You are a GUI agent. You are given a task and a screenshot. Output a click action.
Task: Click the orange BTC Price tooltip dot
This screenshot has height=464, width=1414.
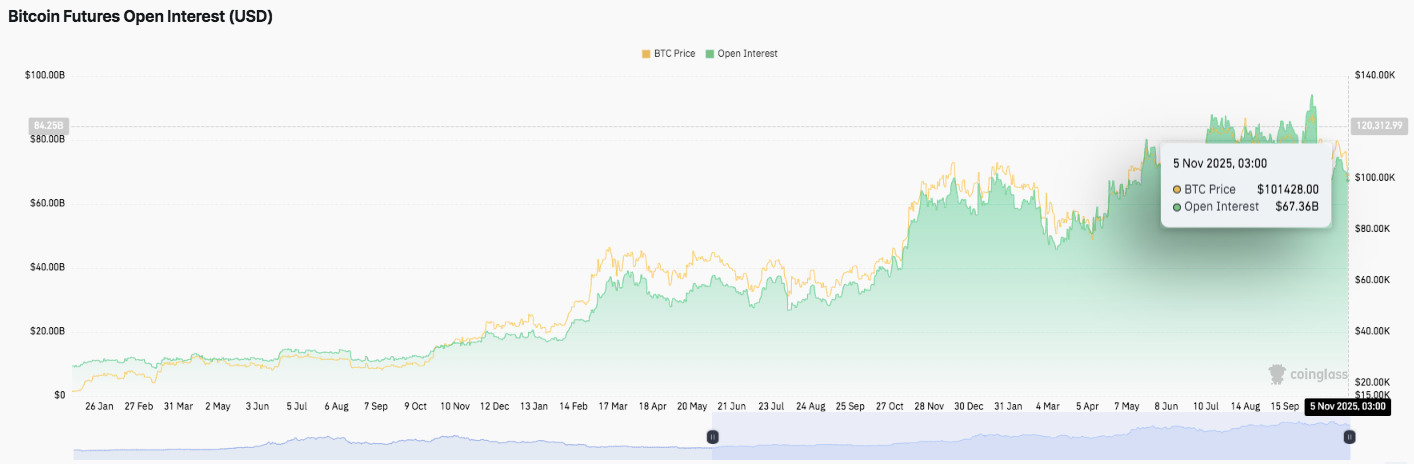pyautogui.click(x=1177, y=189)
